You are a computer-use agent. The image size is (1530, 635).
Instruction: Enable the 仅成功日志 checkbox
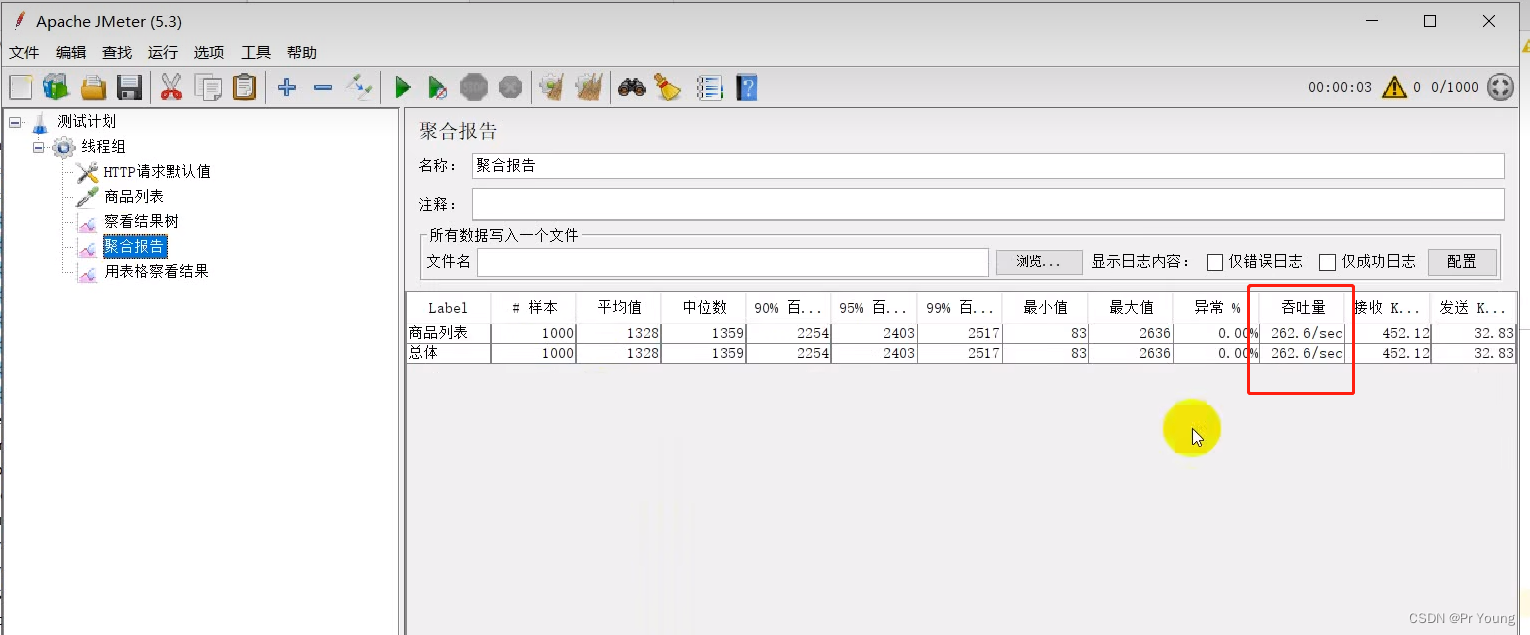click(x=1328, y=262)
